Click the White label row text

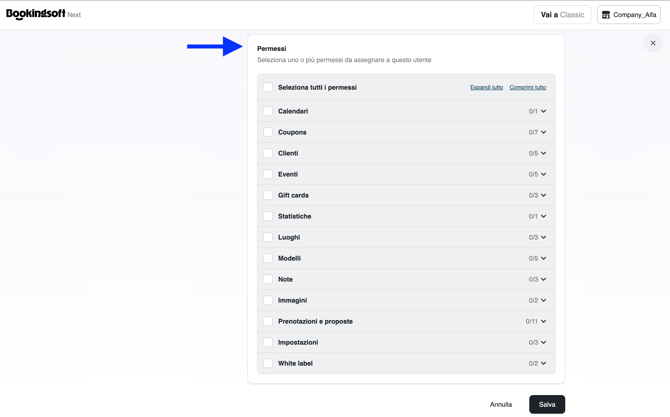point(295,363)
